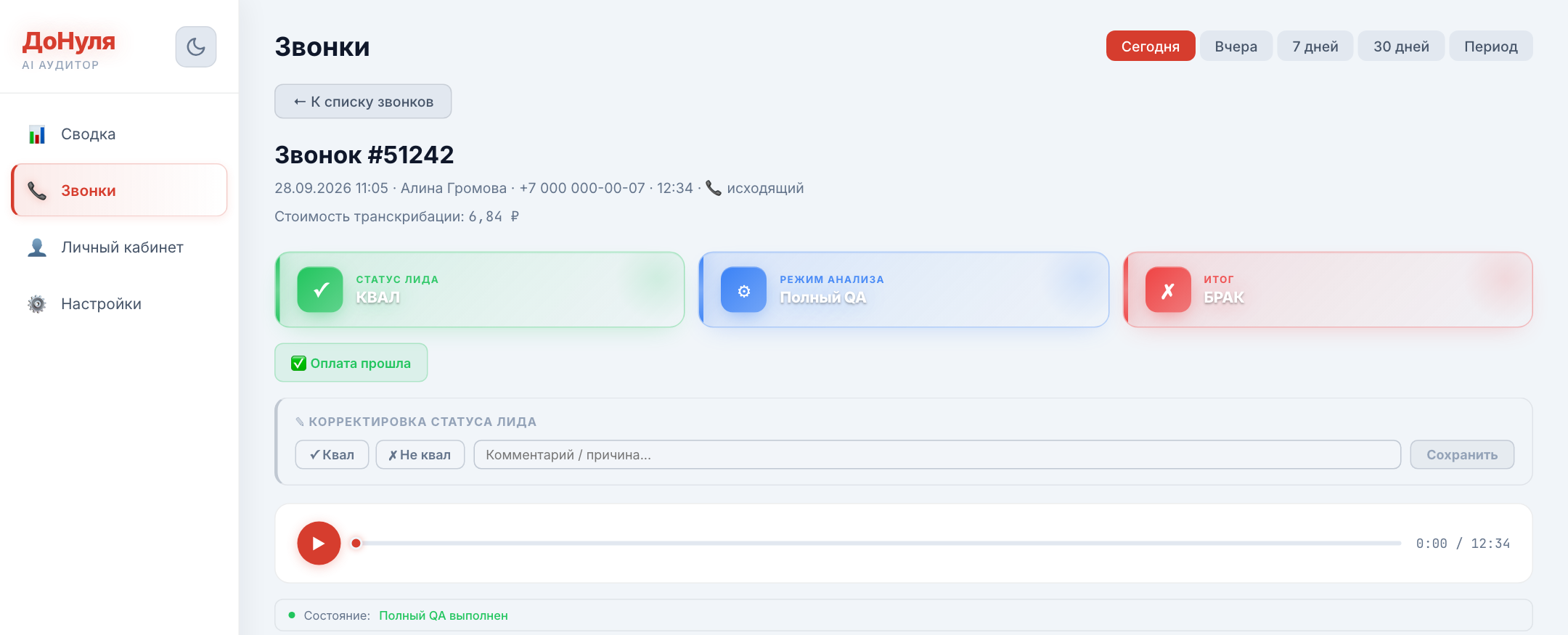
Task: Focus the Комментарий / причина input field
Action: coord(937,454)
